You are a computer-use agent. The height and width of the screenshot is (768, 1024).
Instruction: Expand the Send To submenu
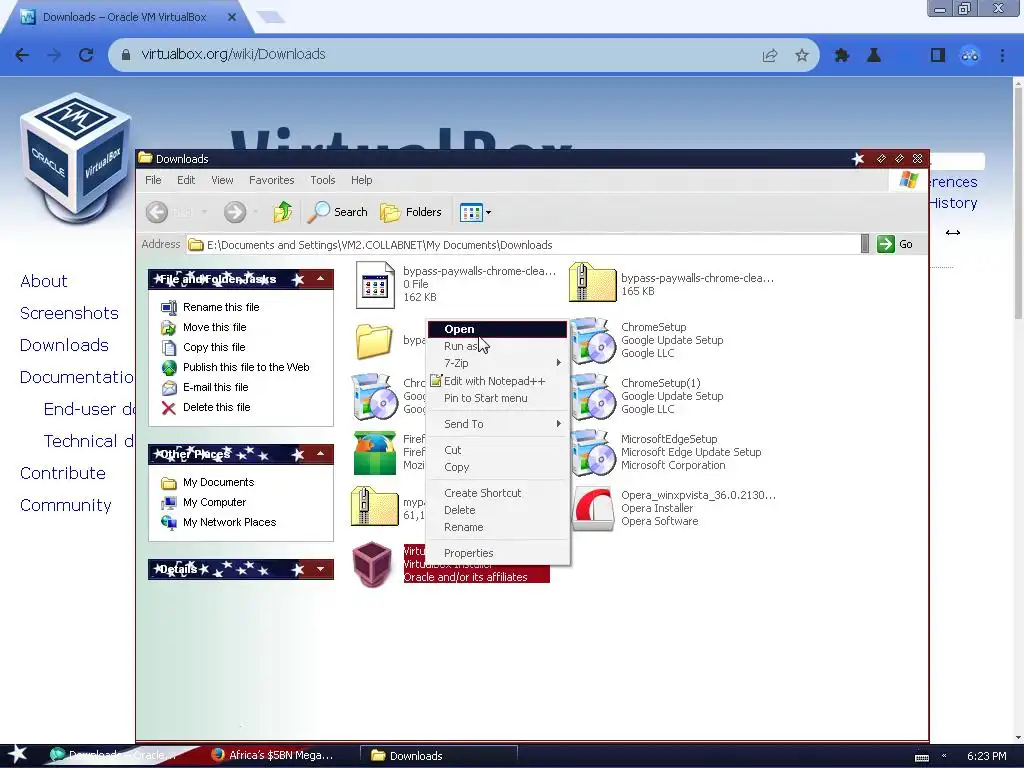tap(558, 424)
